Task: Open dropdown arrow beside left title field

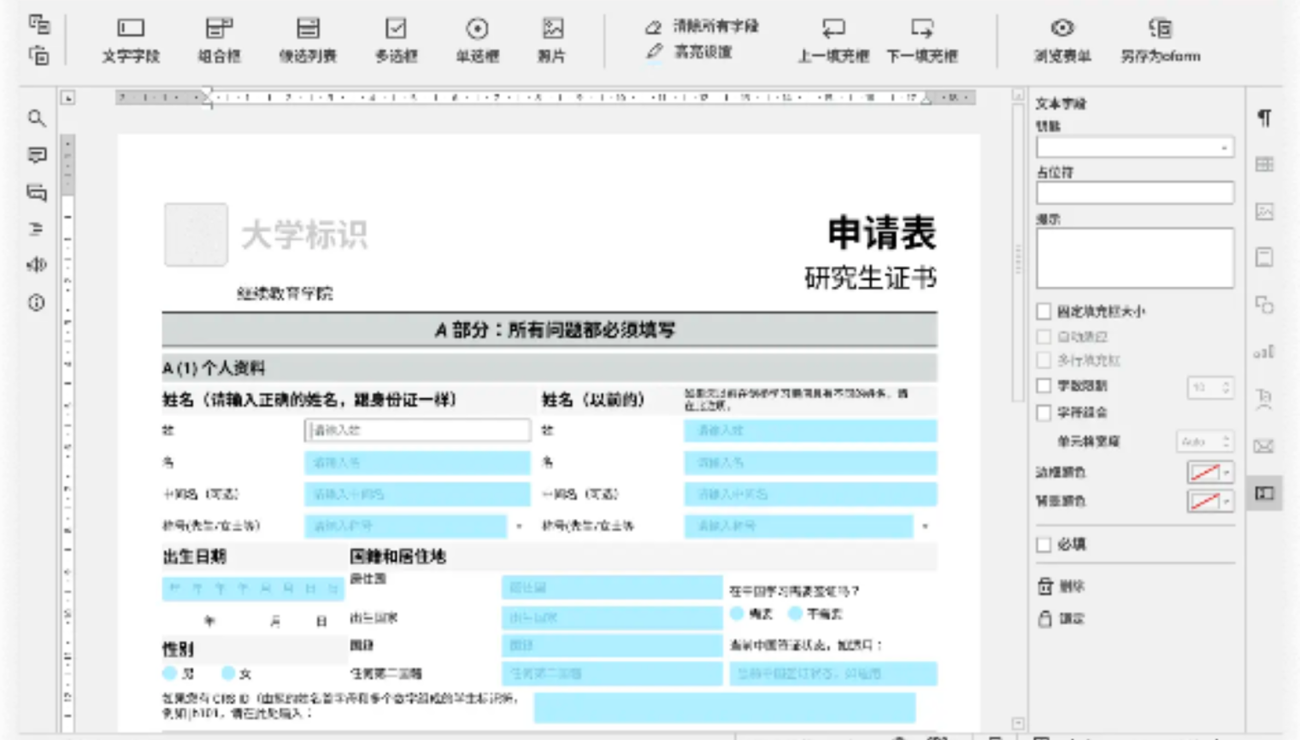Action: (x=519, y=526)
